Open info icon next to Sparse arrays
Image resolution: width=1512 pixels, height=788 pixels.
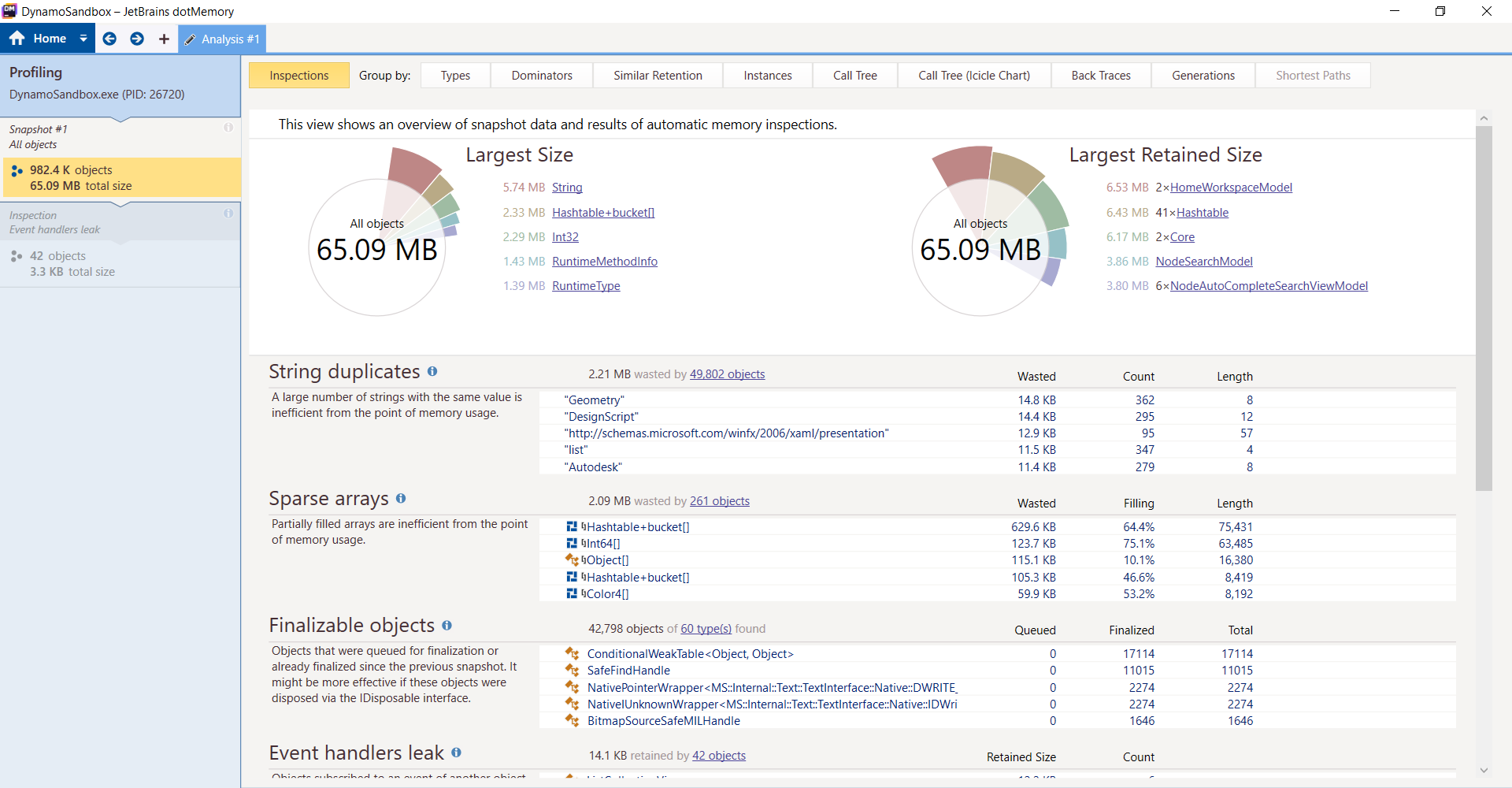tap(401, 498)
